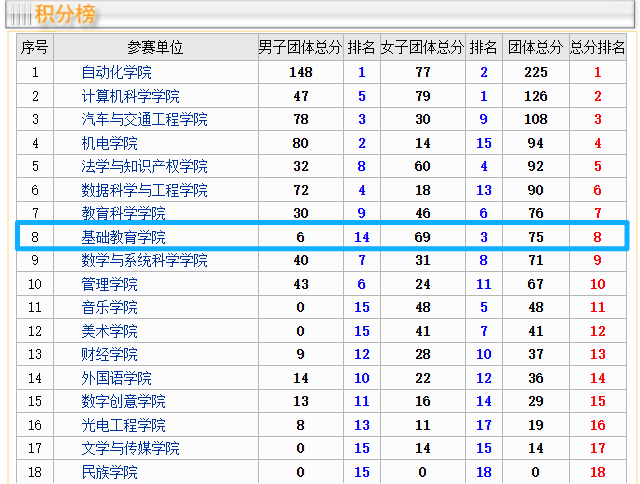Open 数学与系统科学学院 entry
The height and width of the screenshot is (484, 640).
point(144,261)
